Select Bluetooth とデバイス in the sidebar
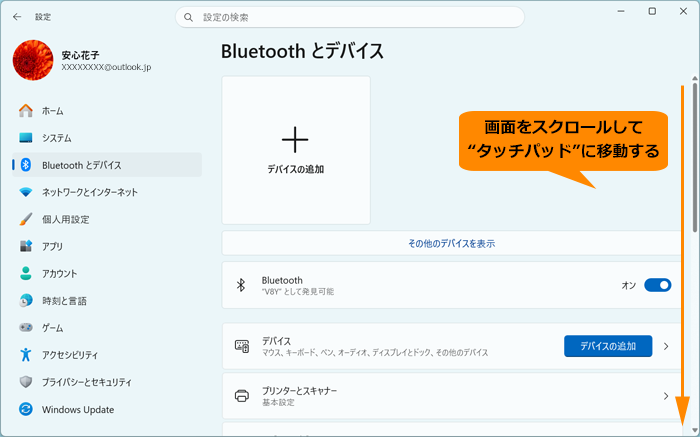 click(107, 165)
